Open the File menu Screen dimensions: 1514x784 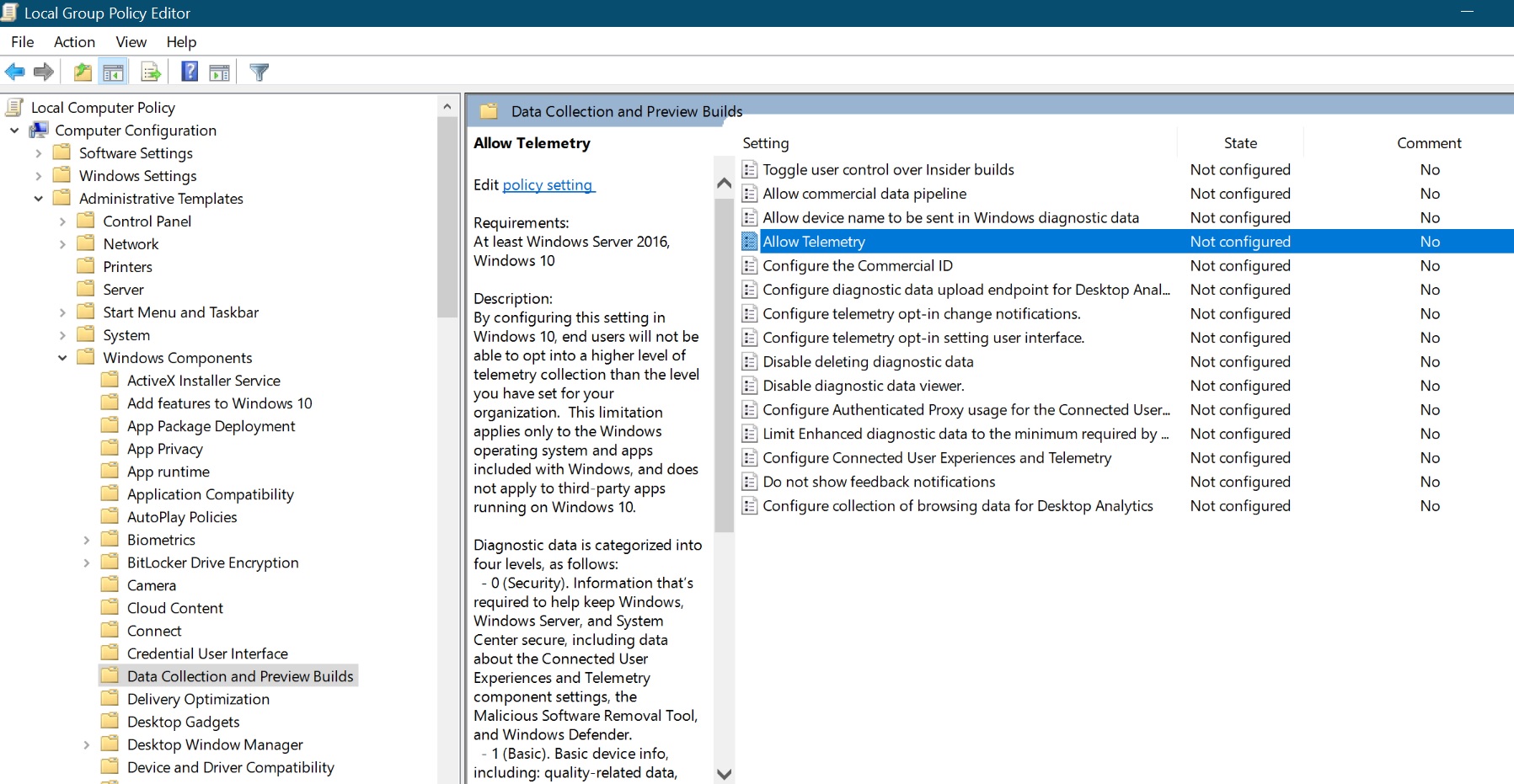pos(23,41)
